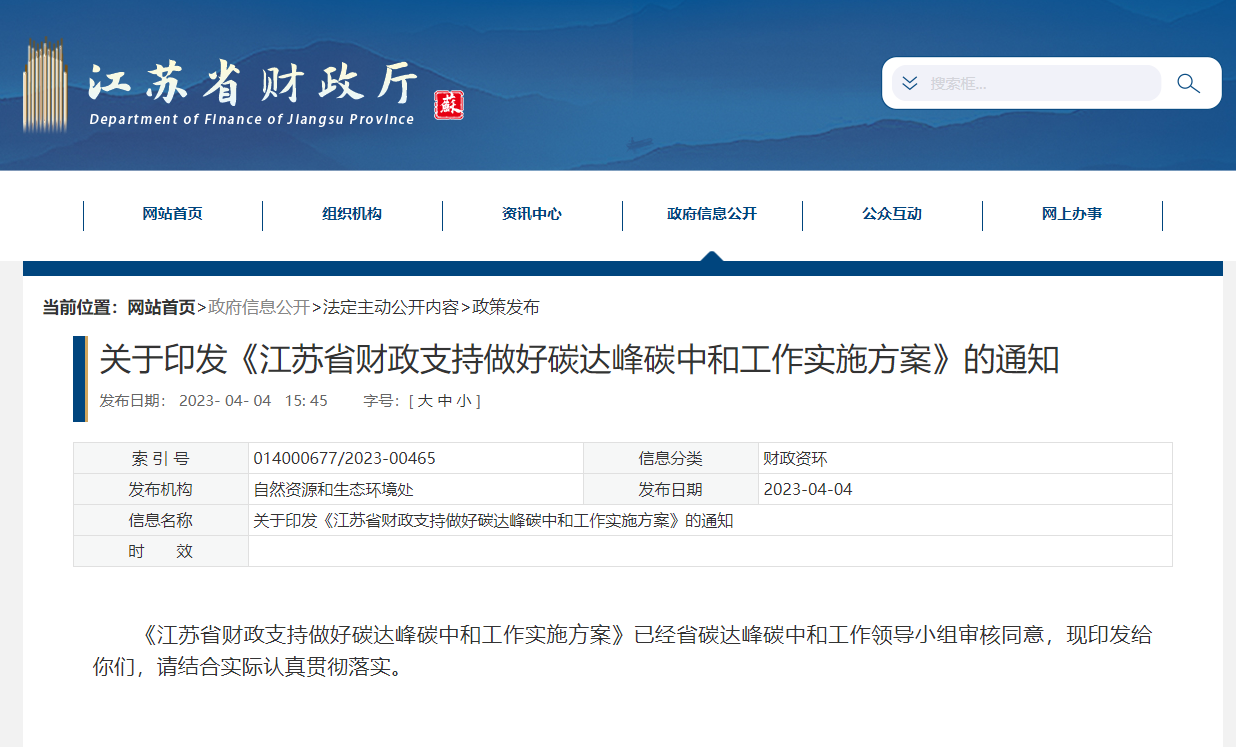
Task: Select the 政府信息公开 tab
Action: point(712,213)
